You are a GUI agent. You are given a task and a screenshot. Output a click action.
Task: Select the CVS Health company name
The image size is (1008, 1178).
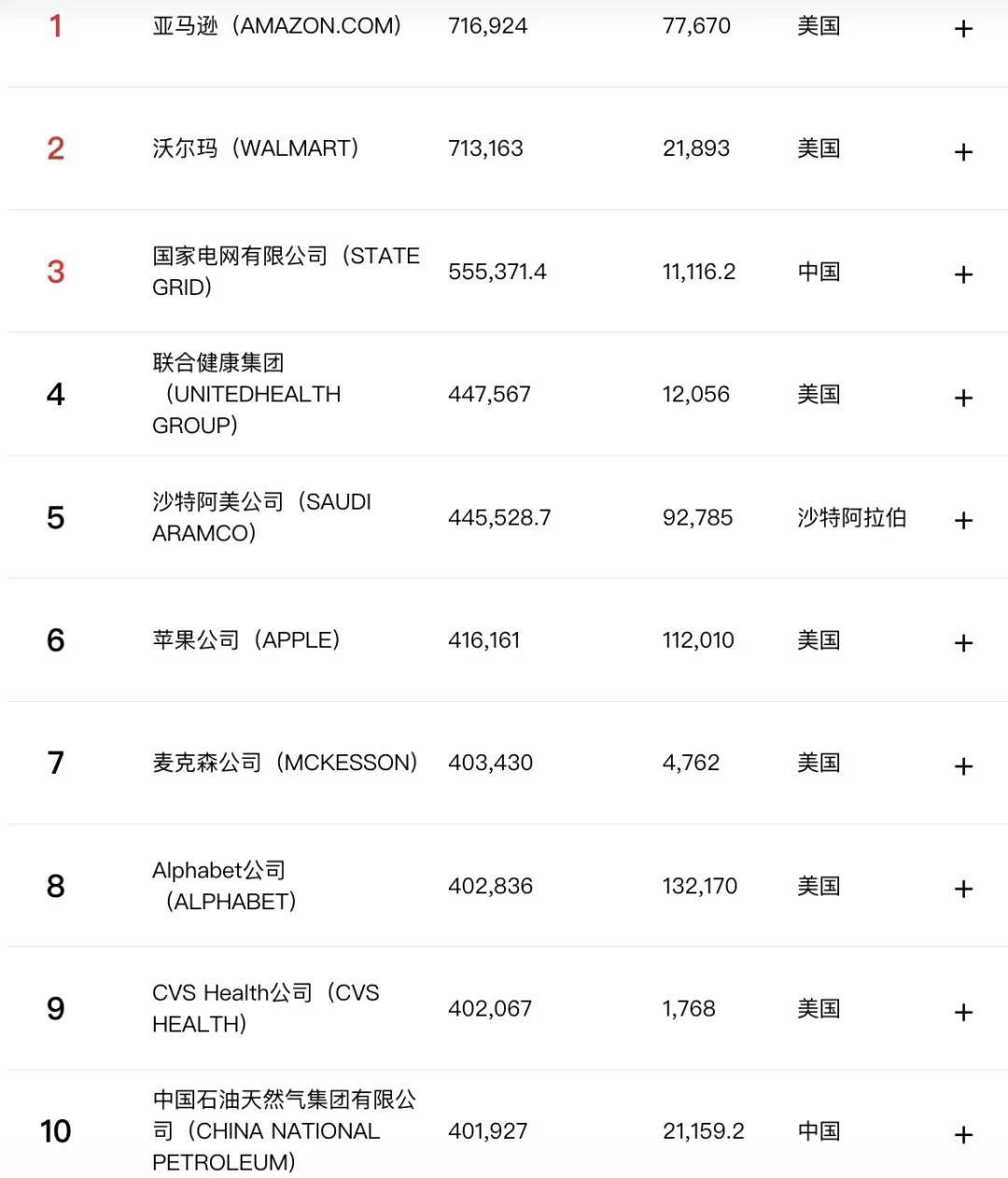pos(266,1008)
